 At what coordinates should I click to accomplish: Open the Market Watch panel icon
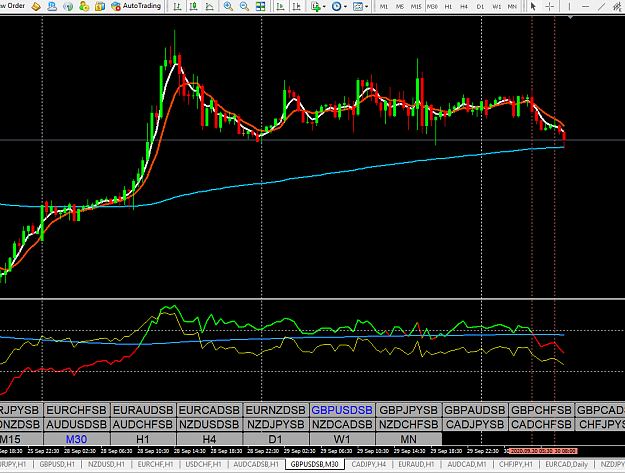(x=36, y=6)
